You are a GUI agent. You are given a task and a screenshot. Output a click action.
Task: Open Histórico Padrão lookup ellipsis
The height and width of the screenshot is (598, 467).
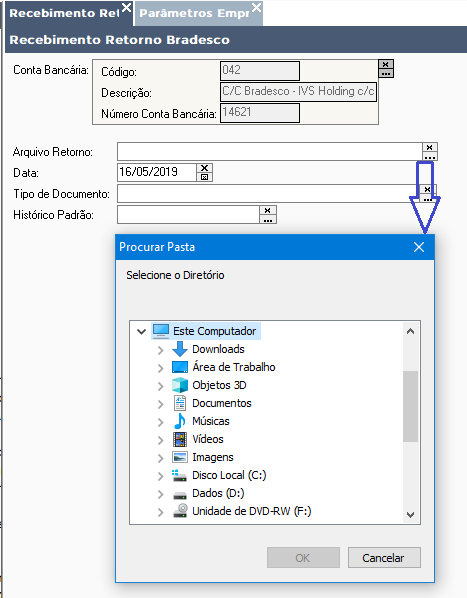268,219
